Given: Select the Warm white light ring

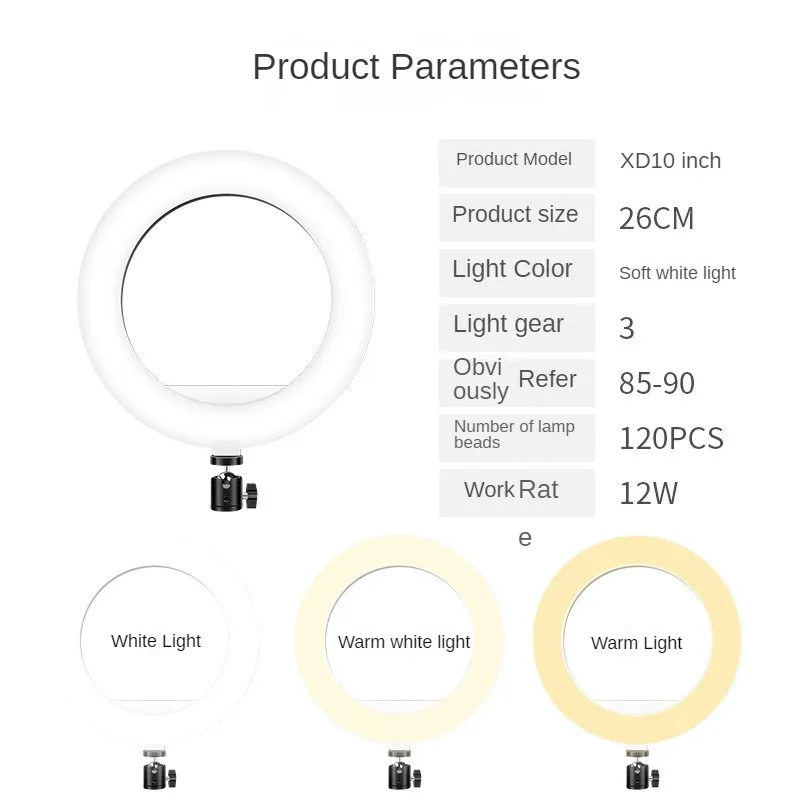Looking at the screenshot, I should point(400,640).
